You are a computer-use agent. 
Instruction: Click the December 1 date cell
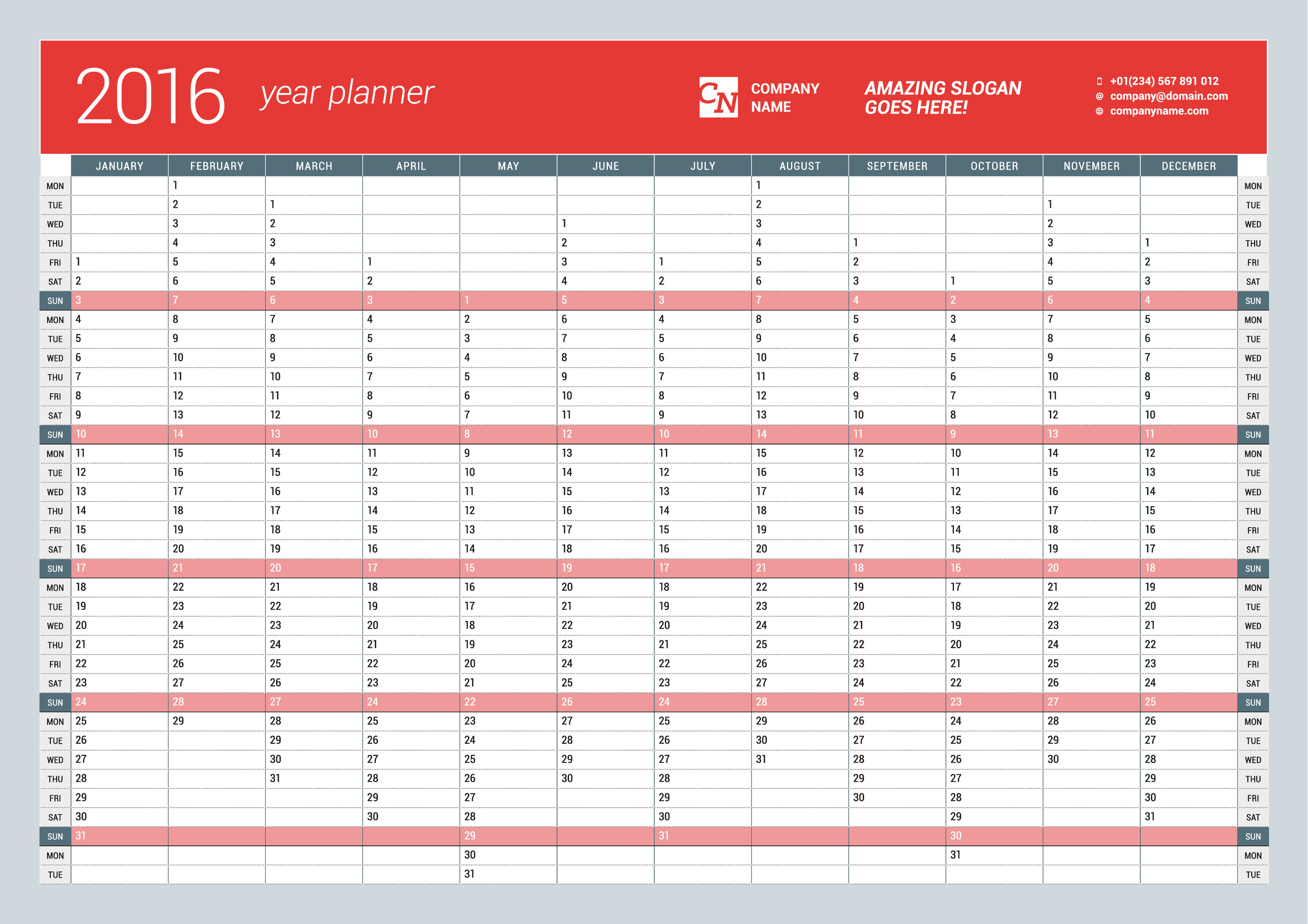[1189, 242]
